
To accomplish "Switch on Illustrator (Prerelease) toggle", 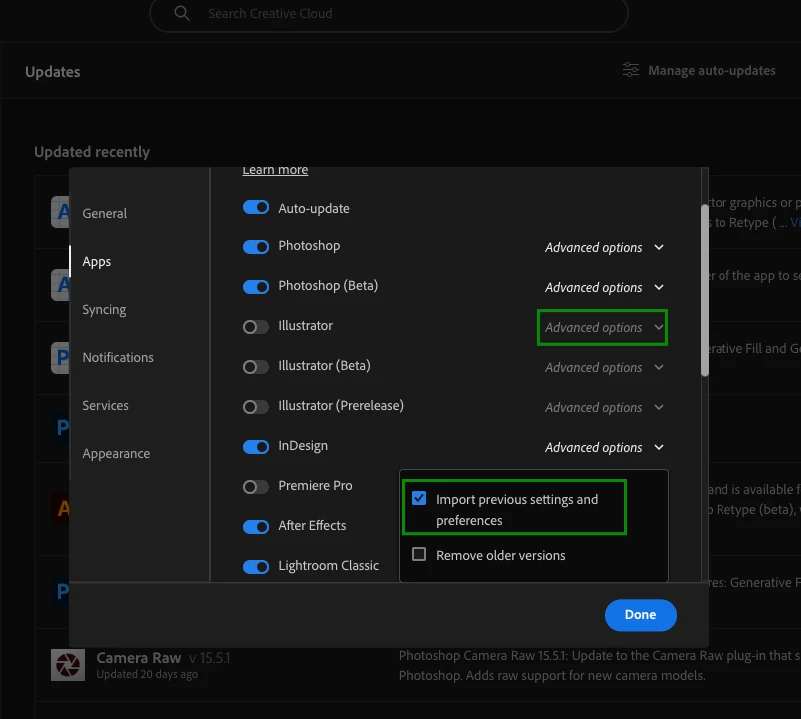I will point(256,407).
